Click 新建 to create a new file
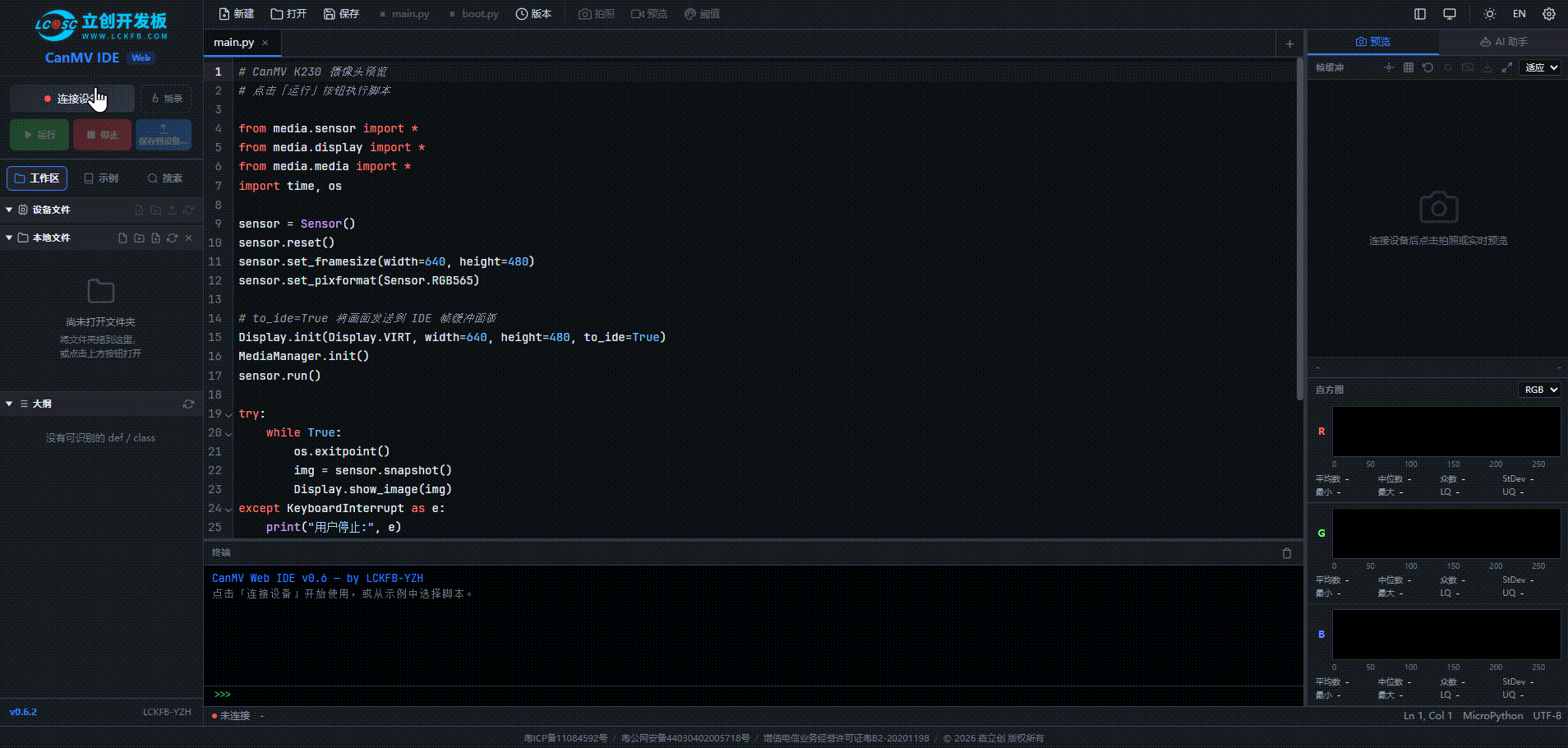 pyautogui.click(x=237, y=14)
